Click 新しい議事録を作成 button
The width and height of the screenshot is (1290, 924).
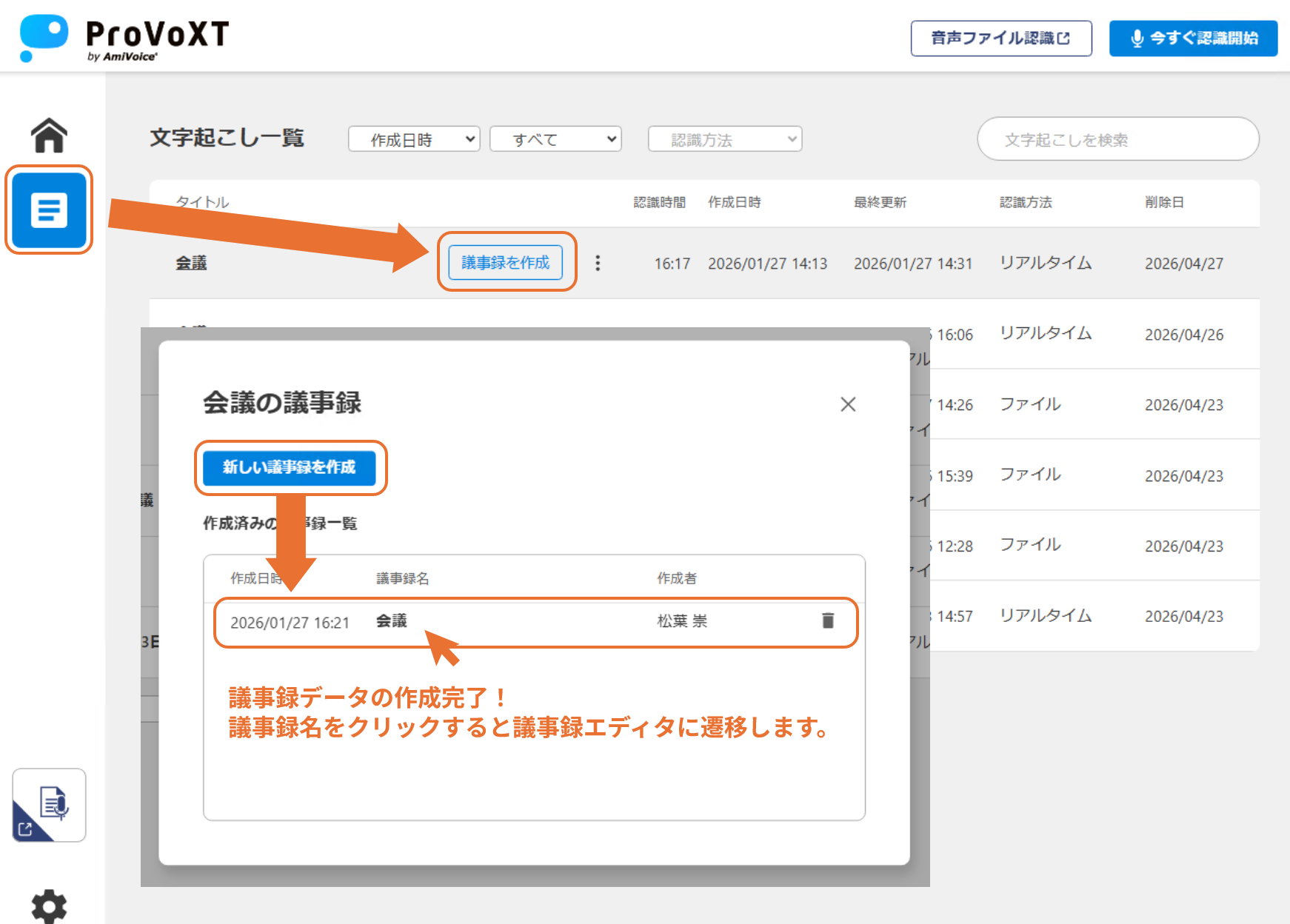[290, 467]
